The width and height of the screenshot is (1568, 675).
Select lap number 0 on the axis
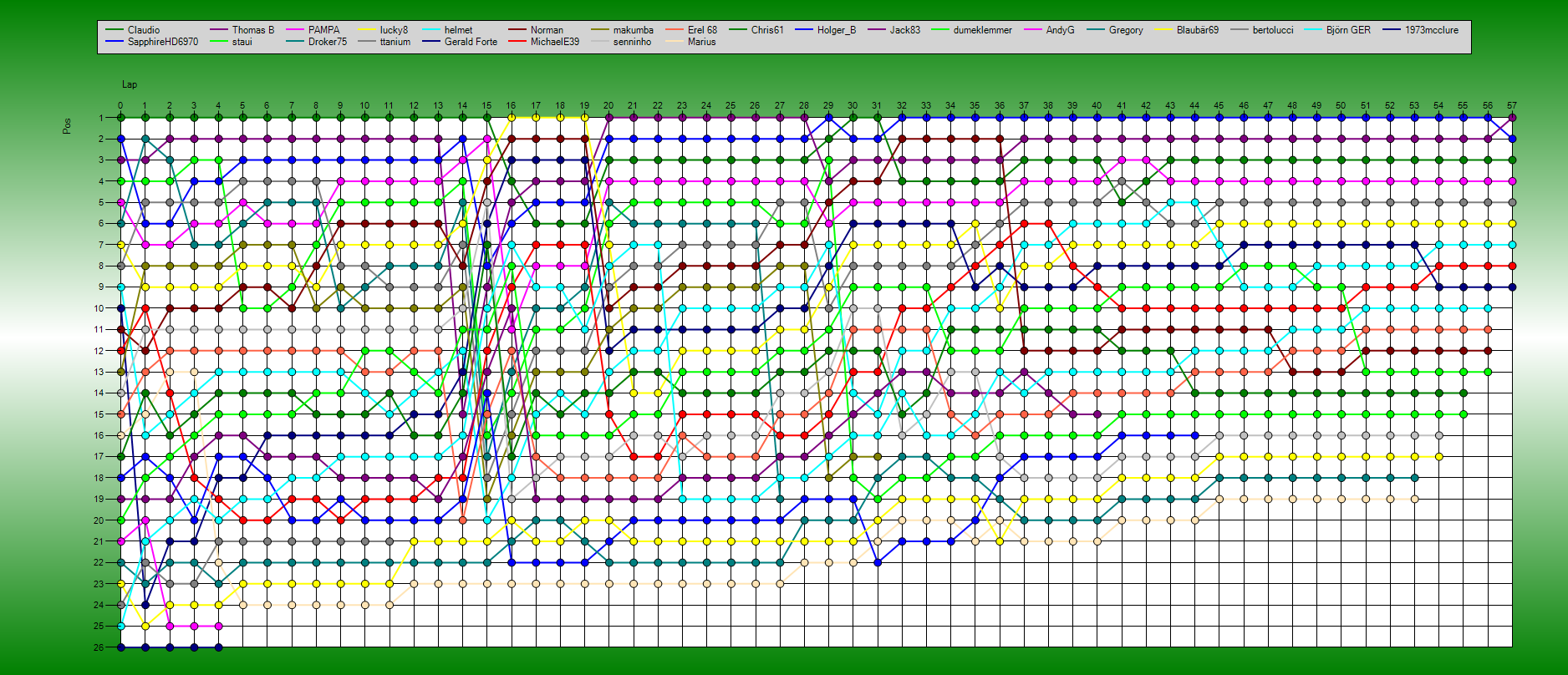pos(120,106)
